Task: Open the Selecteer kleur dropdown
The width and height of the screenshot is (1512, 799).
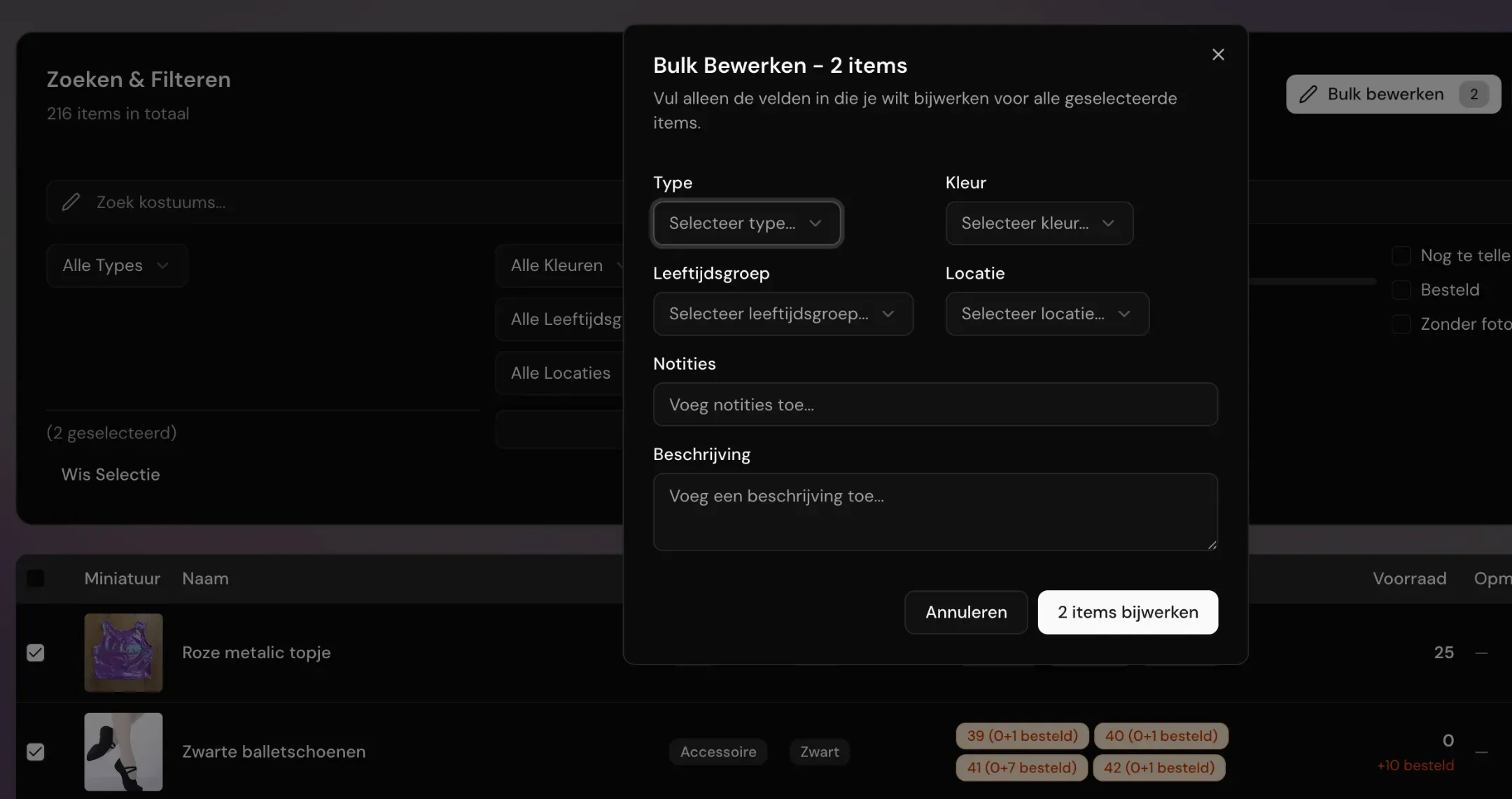Action: (1039, 223)
